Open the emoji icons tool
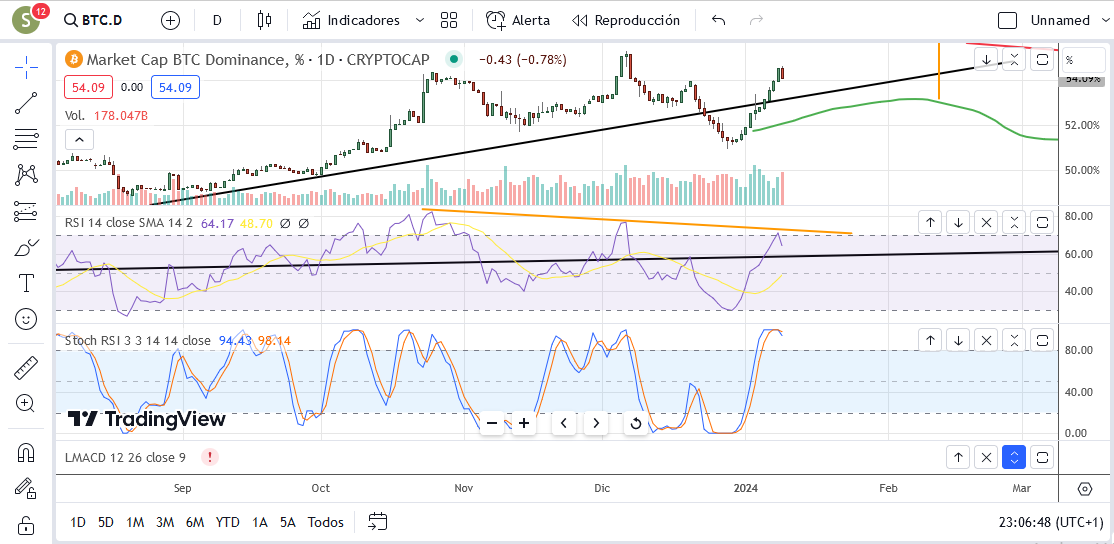 tap(26, 320)
